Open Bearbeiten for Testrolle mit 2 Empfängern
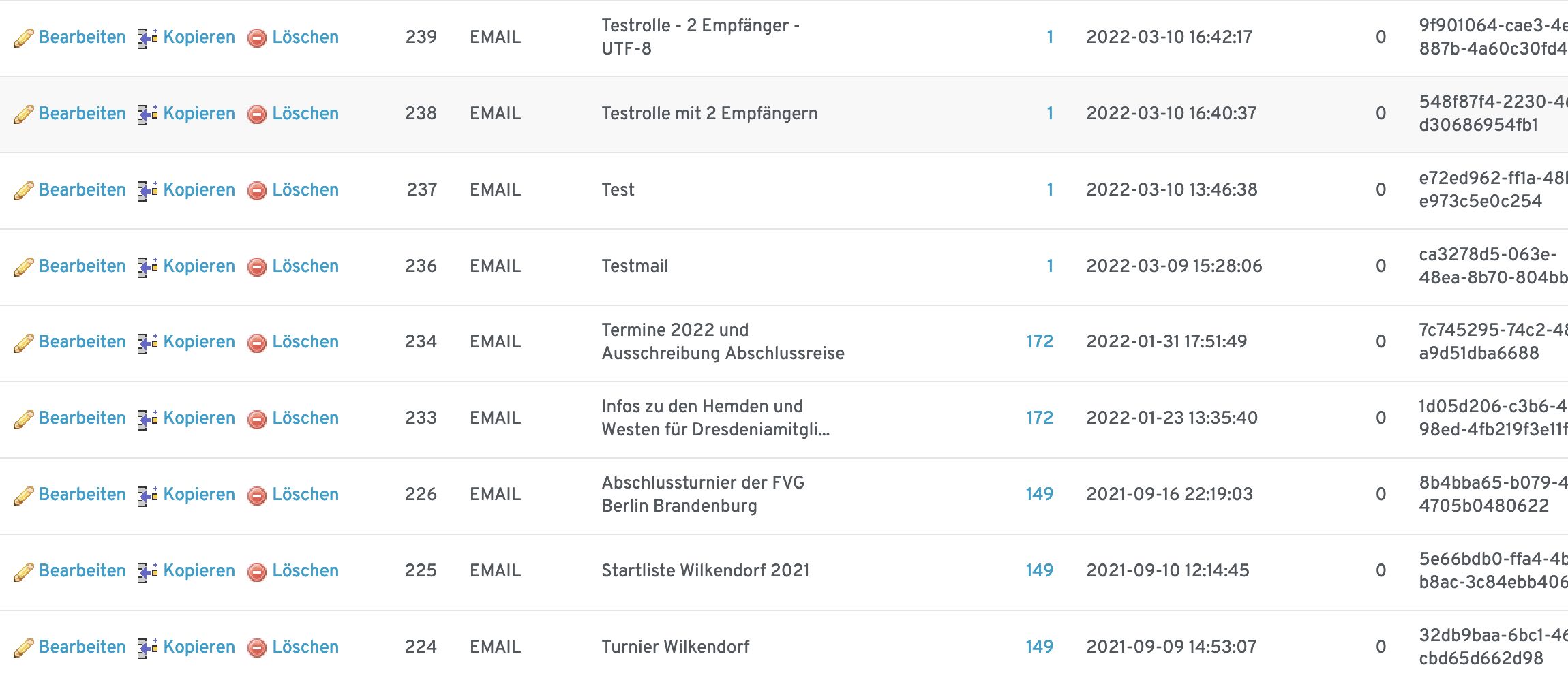The height and width of the screenshot is (680, 1568). pos(82,113)
